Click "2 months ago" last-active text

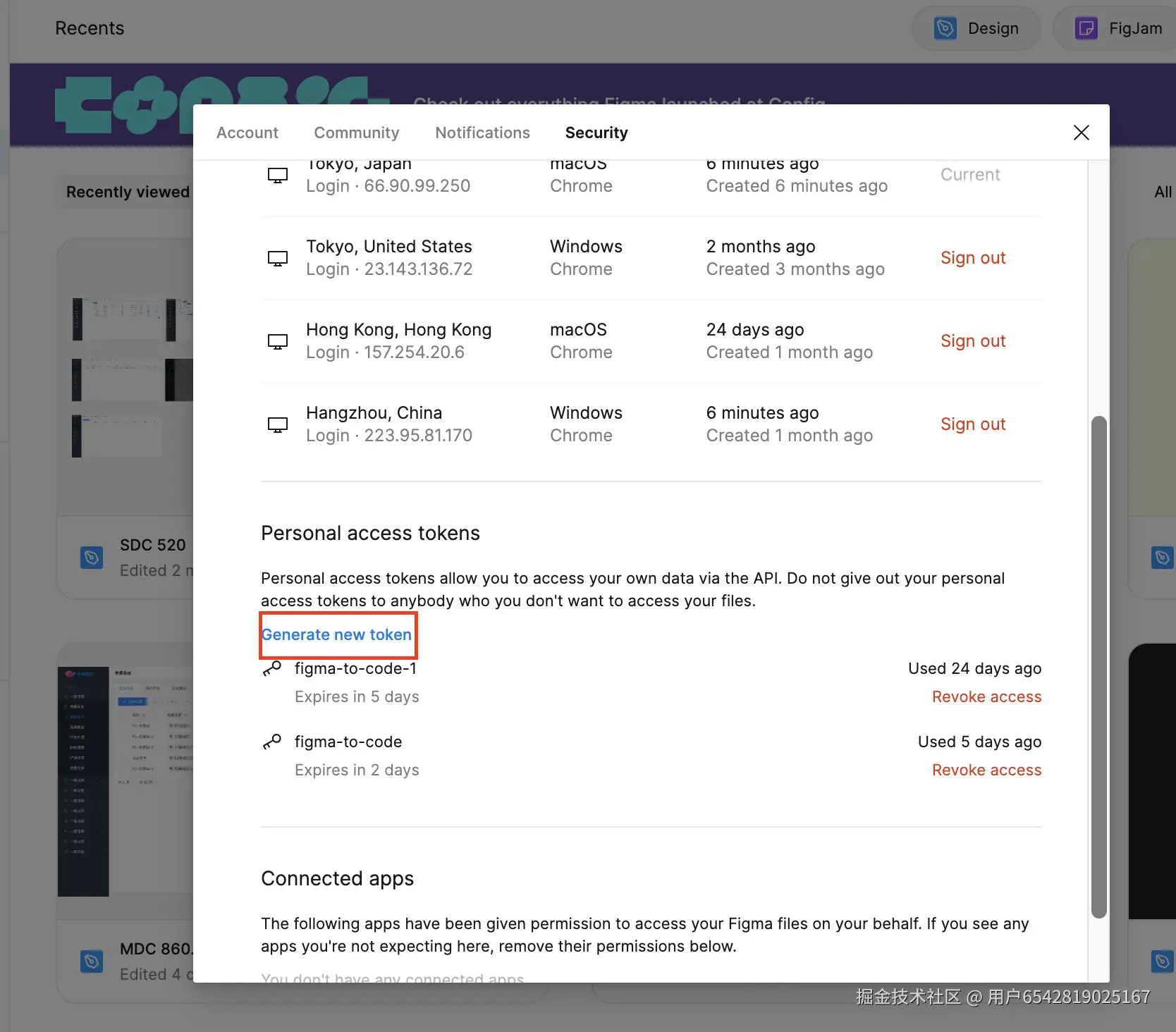point(761,247)
